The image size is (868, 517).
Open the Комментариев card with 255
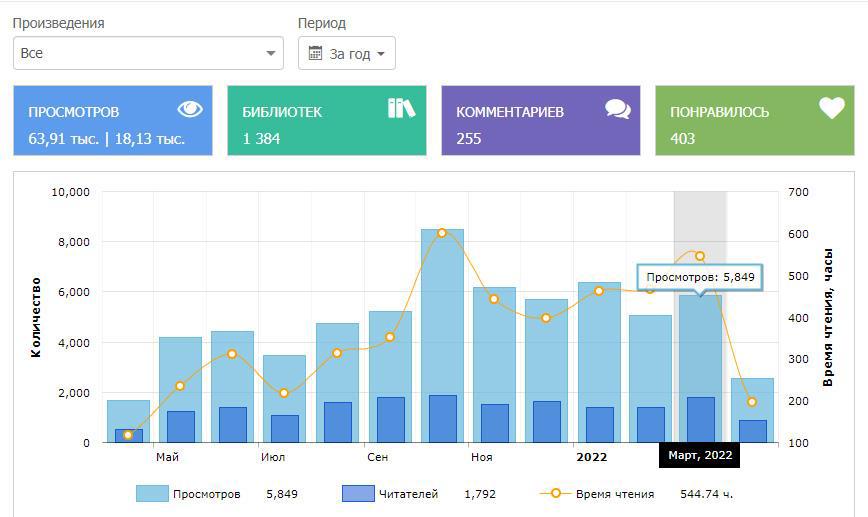pyautogui.click(x=541, y=121)
